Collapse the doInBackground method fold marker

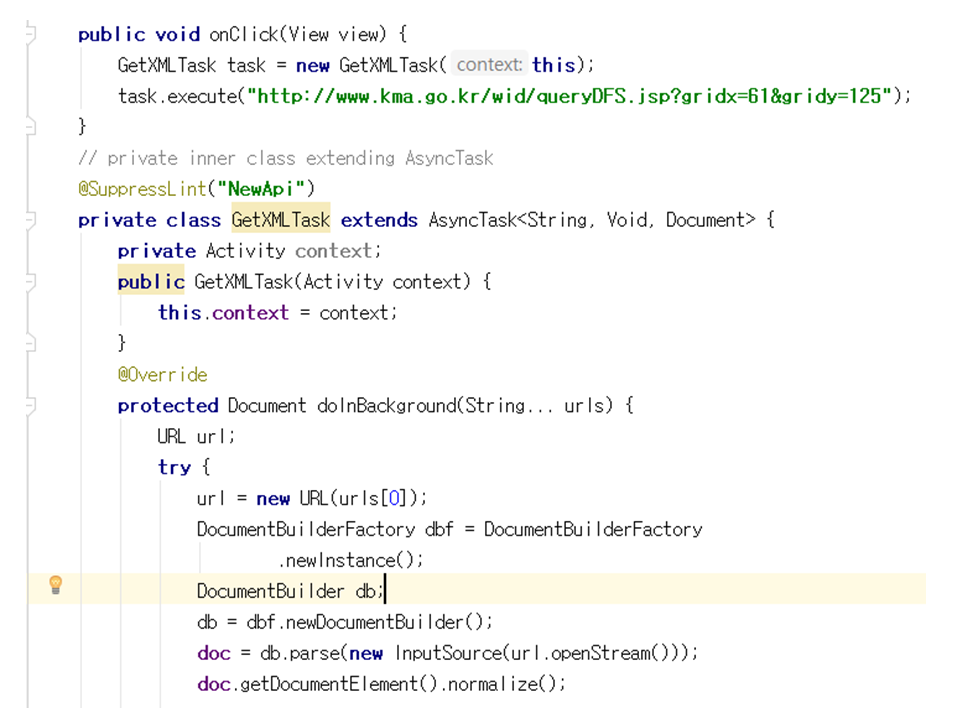coord(31,405)
